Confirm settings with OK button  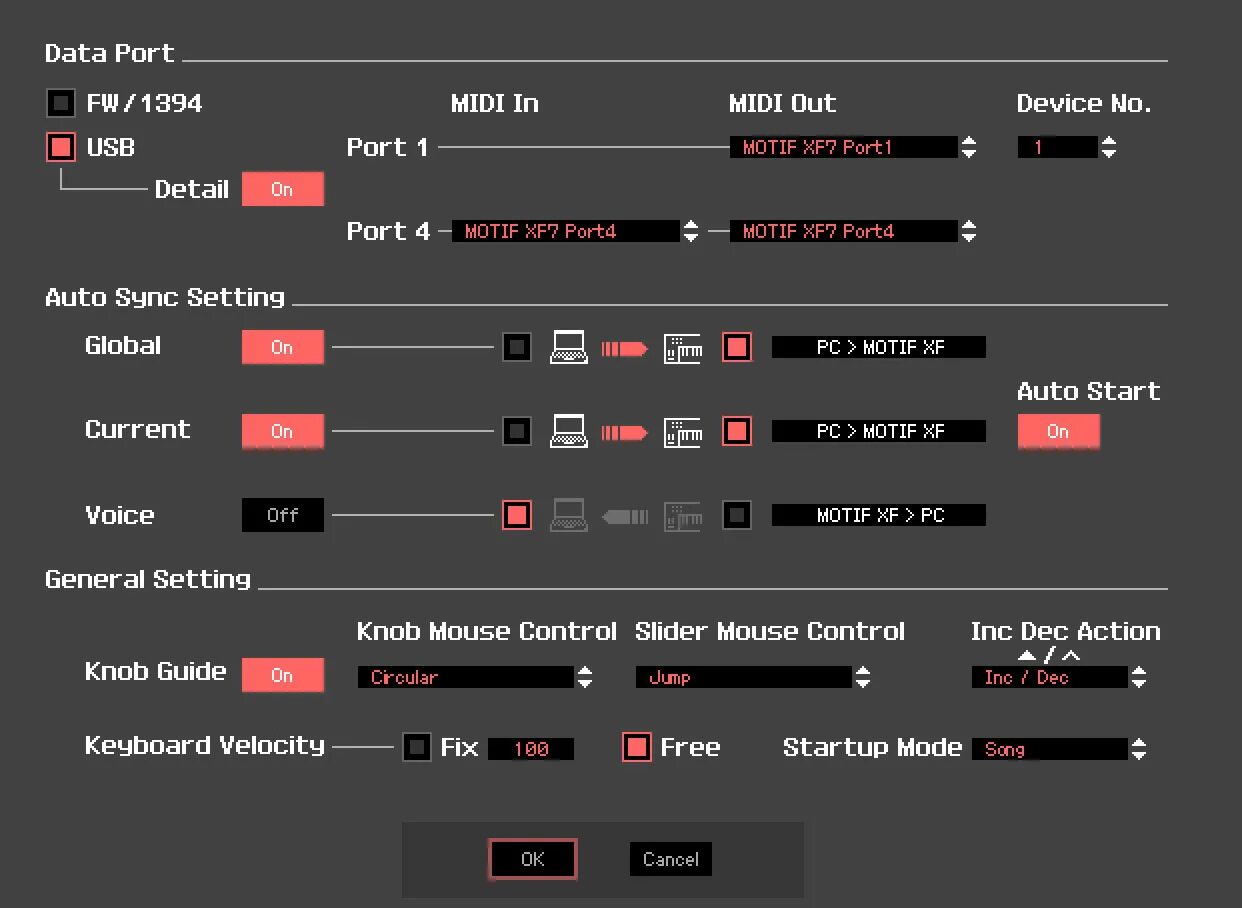point(533,859)
